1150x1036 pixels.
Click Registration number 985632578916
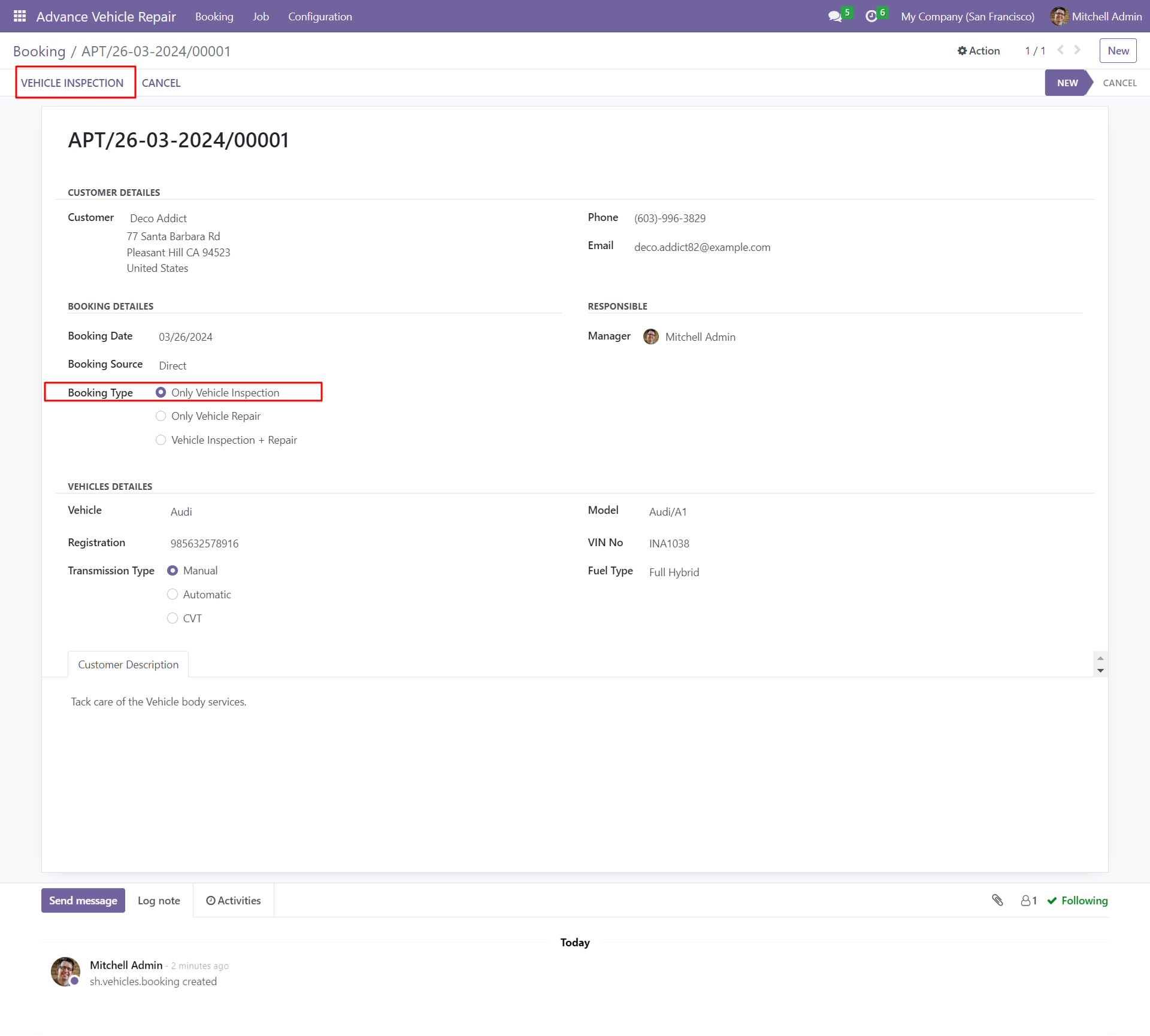tap(204, 543)
